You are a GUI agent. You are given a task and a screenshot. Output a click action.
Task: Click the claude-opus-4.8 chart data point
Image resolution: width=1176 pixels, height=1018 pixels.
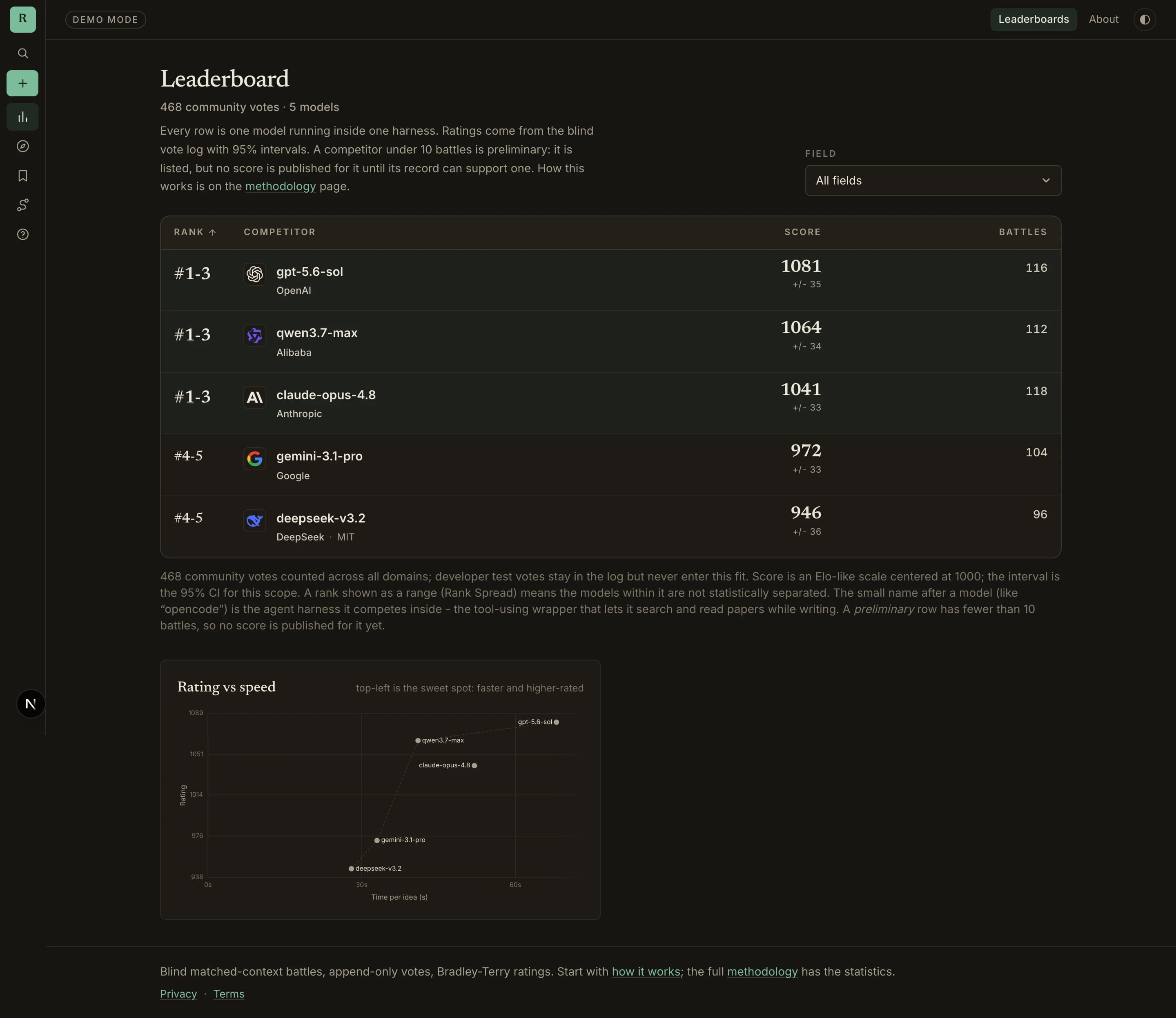point(474,766)
